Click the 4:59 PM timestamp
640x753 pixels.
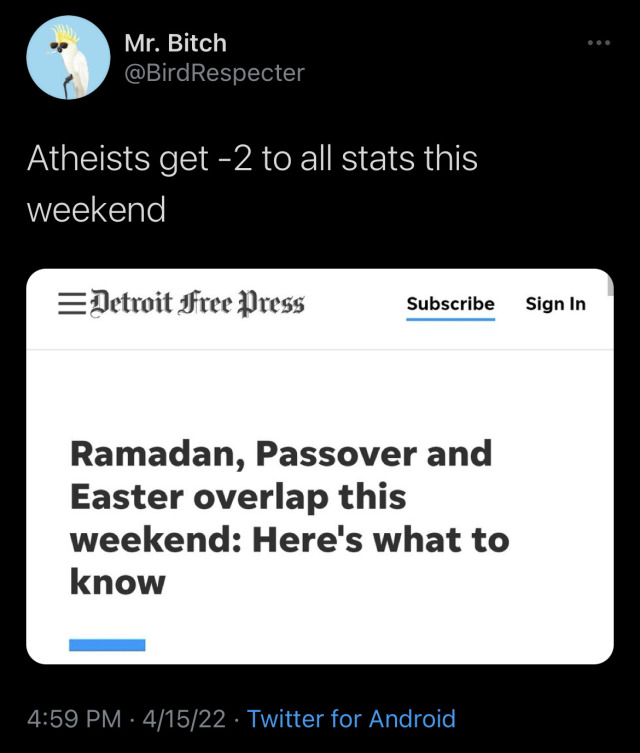[75, 718]
